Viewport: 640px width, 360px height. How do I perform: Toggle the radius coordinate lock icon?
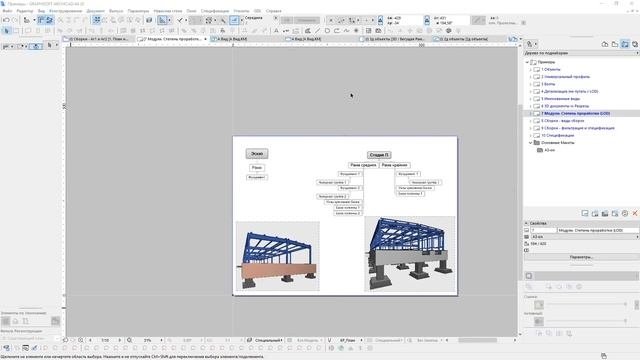[x=427, y=20]
